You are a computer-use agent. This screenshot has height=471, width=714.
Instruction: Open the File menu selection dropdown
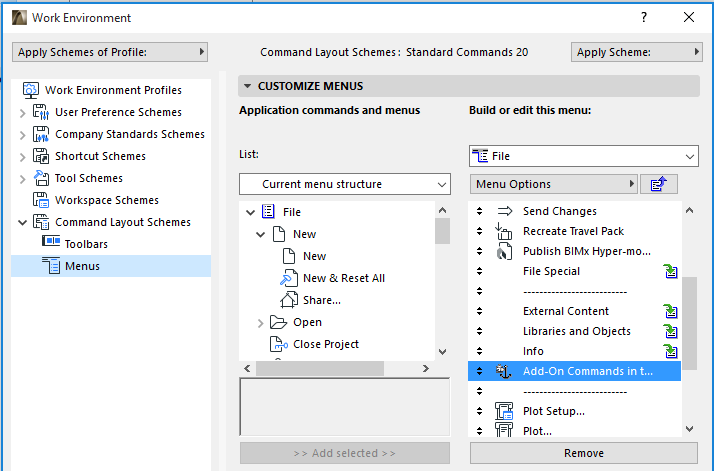click(x=583, y=156)
